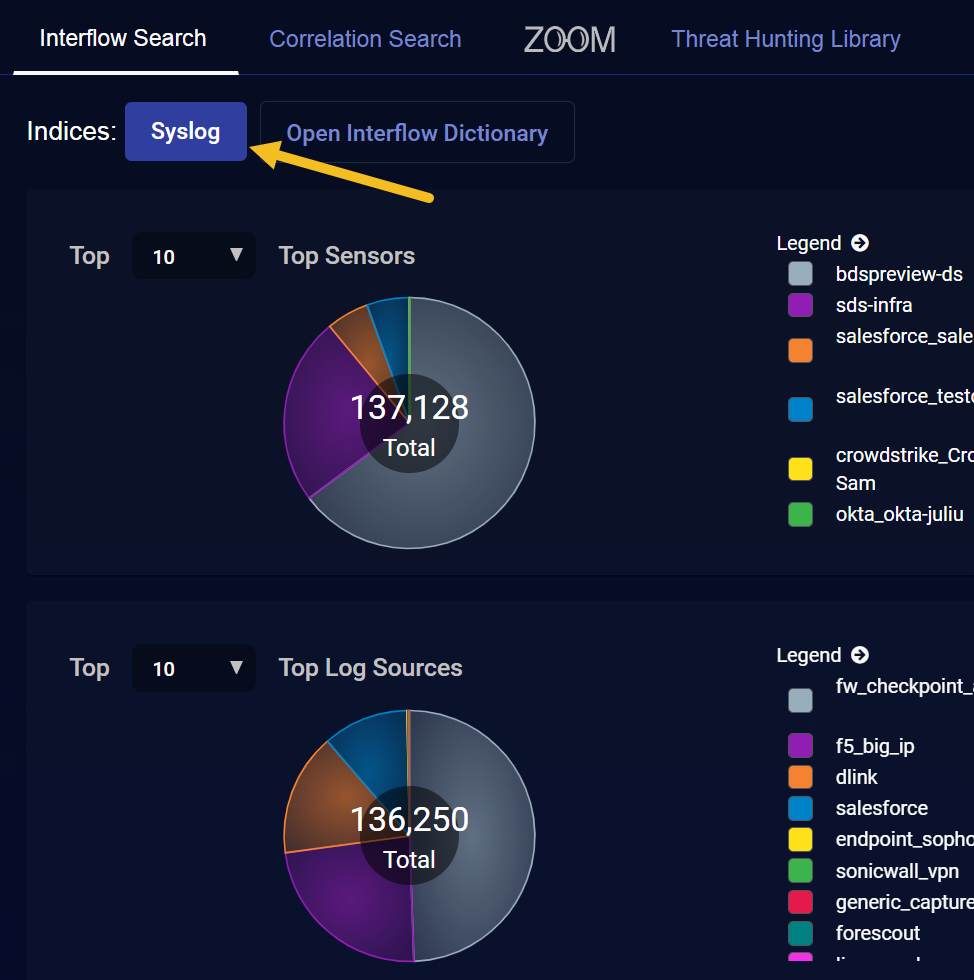Open the Top Log Sources count dropdown
Image resolution: width=974 pixels, height=980 pixels.
pos(194,668)
